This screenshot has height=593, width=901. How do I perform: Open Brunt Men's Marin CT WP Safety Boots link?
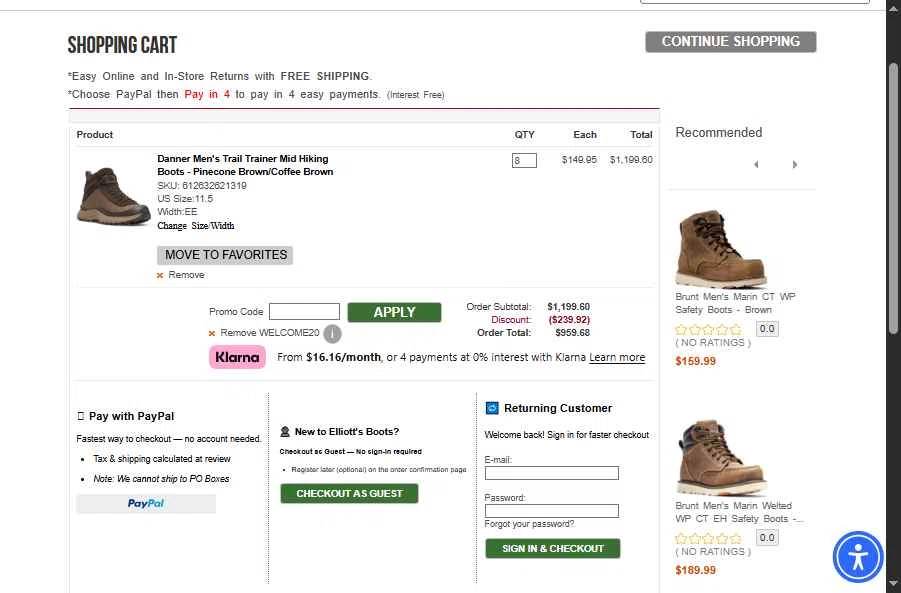coord(736,303)
